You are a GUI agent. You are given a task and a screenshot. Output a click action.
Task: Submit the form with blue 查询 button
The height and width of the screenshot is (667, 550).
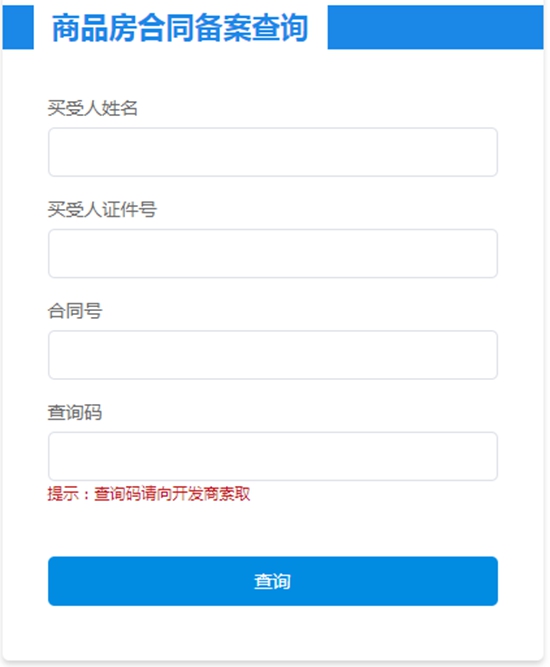[x=273, y=581]
